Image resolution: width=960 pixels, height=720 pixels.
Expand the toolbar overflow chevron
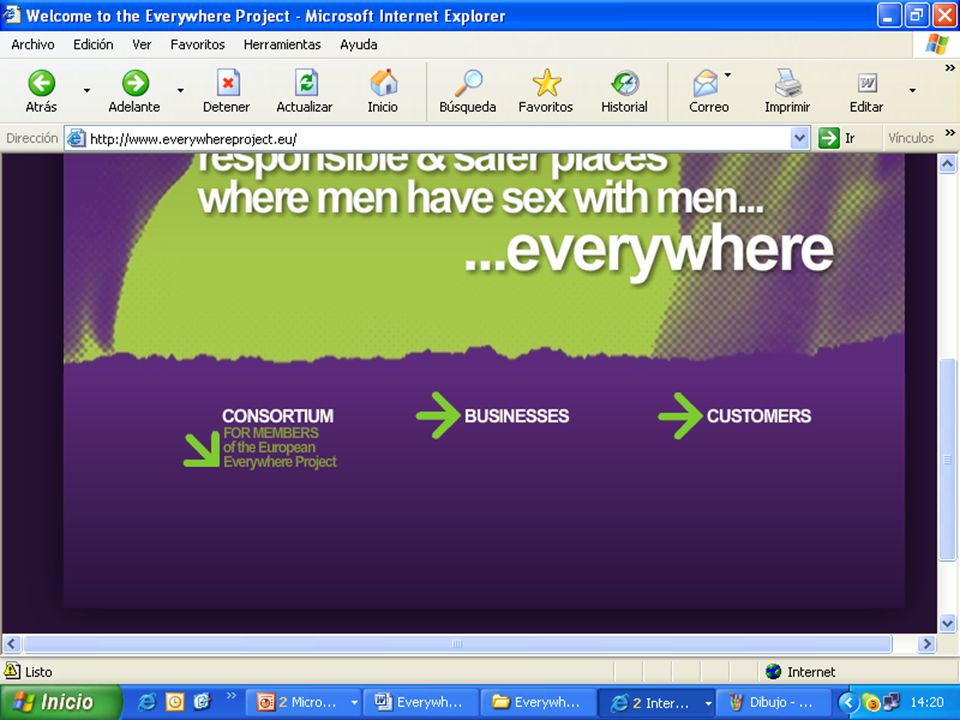coord(950,69)
